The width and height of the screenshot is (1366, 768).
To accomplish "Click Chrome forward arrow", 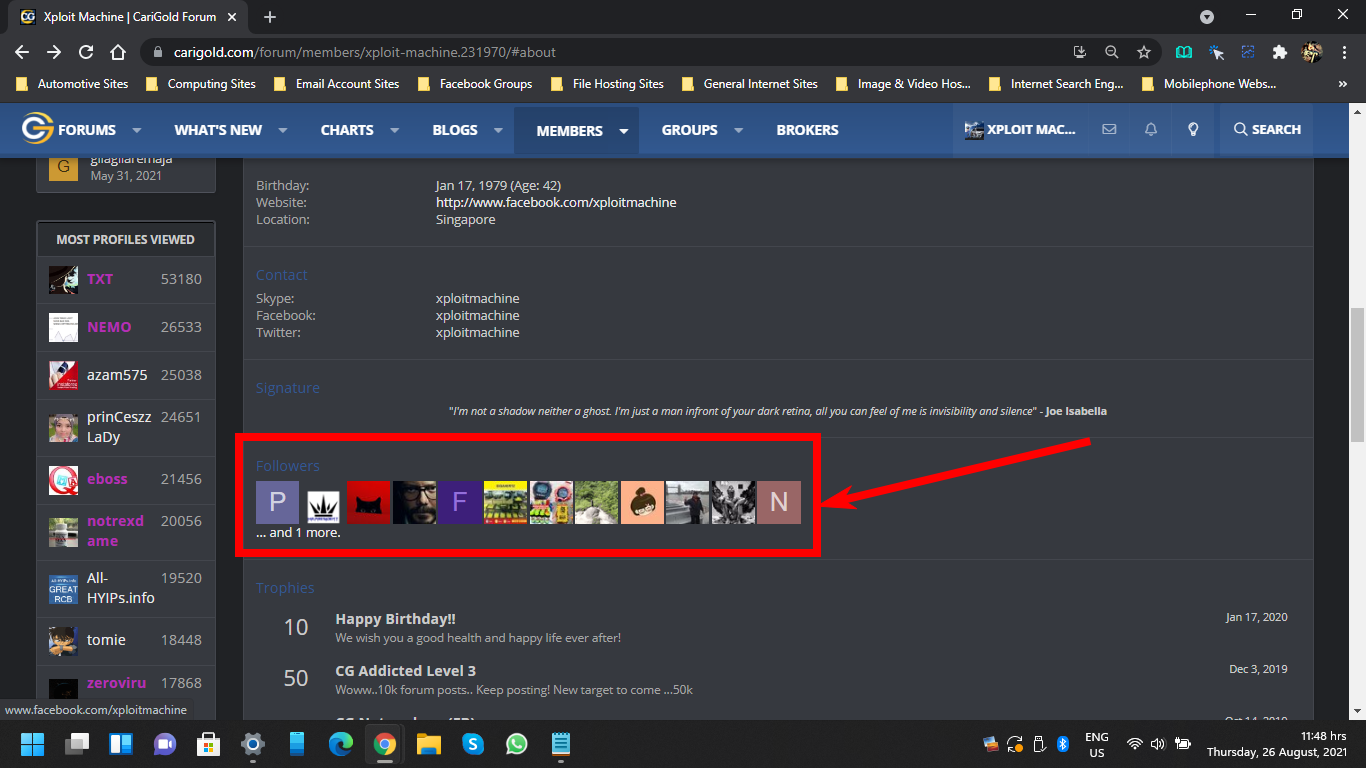I will (54, 52).
